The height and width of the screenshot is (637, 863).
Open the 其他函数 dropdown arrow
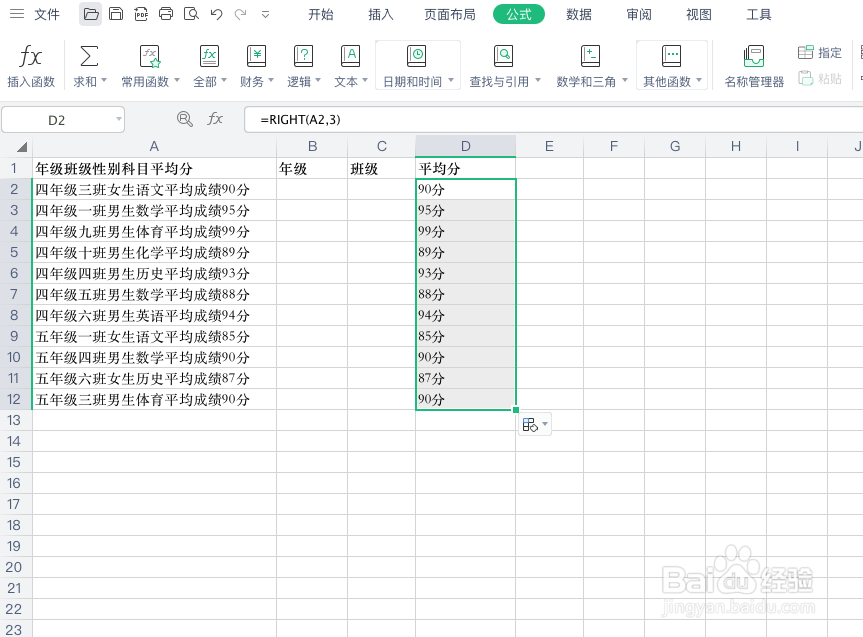(x=697, y=80)
